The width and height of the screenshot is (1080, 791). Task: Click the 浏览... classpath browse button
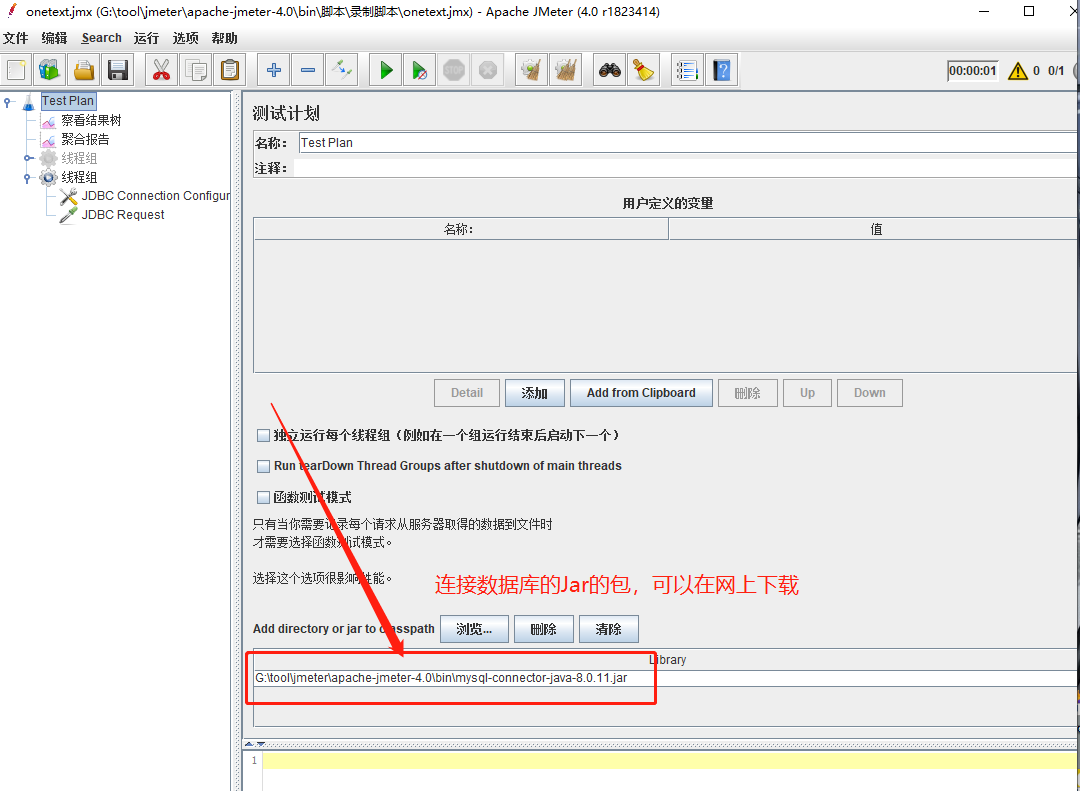(x=474, y=629)
